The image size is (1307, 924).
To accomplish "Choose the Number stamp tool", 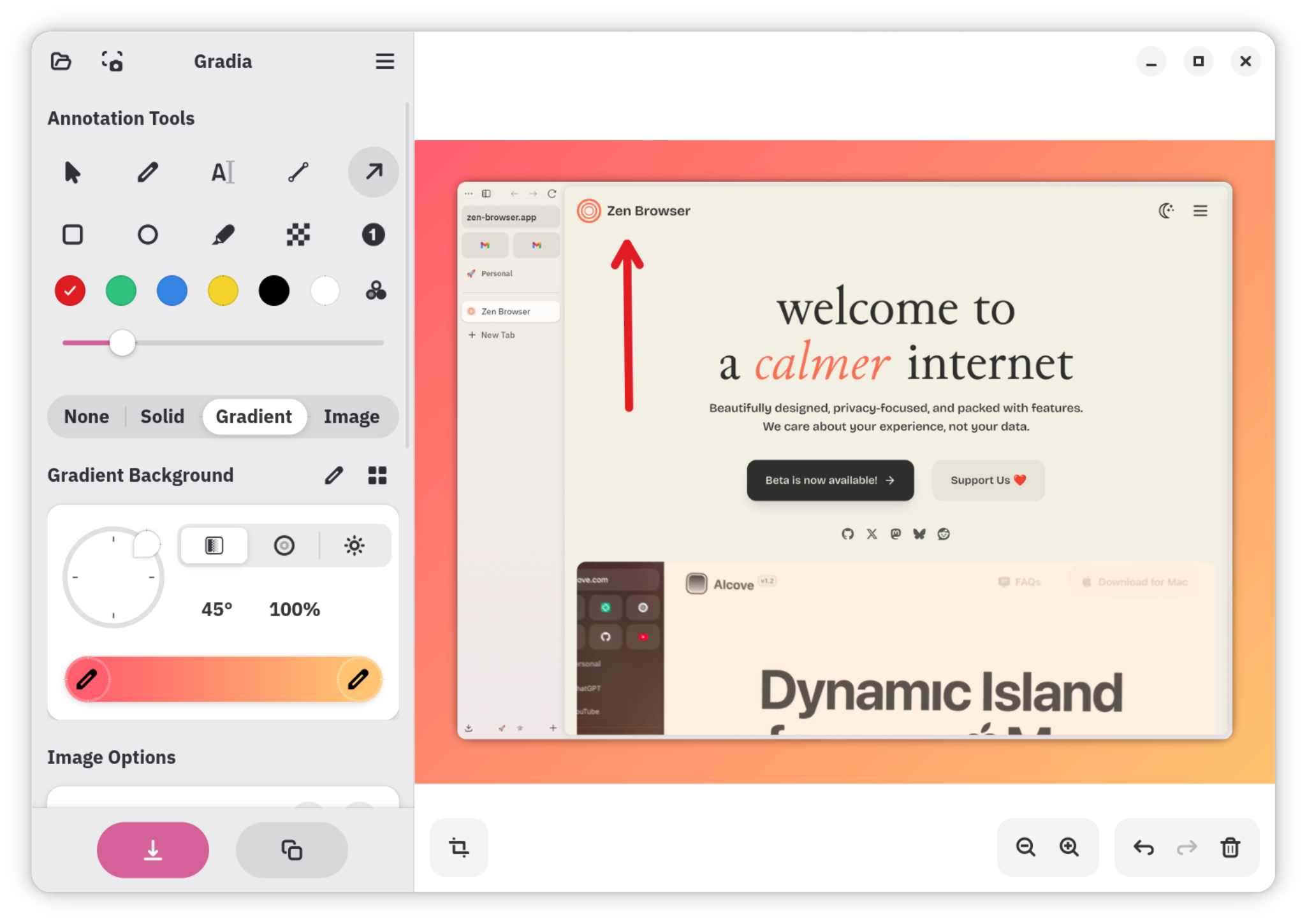I will click(373, 235).
